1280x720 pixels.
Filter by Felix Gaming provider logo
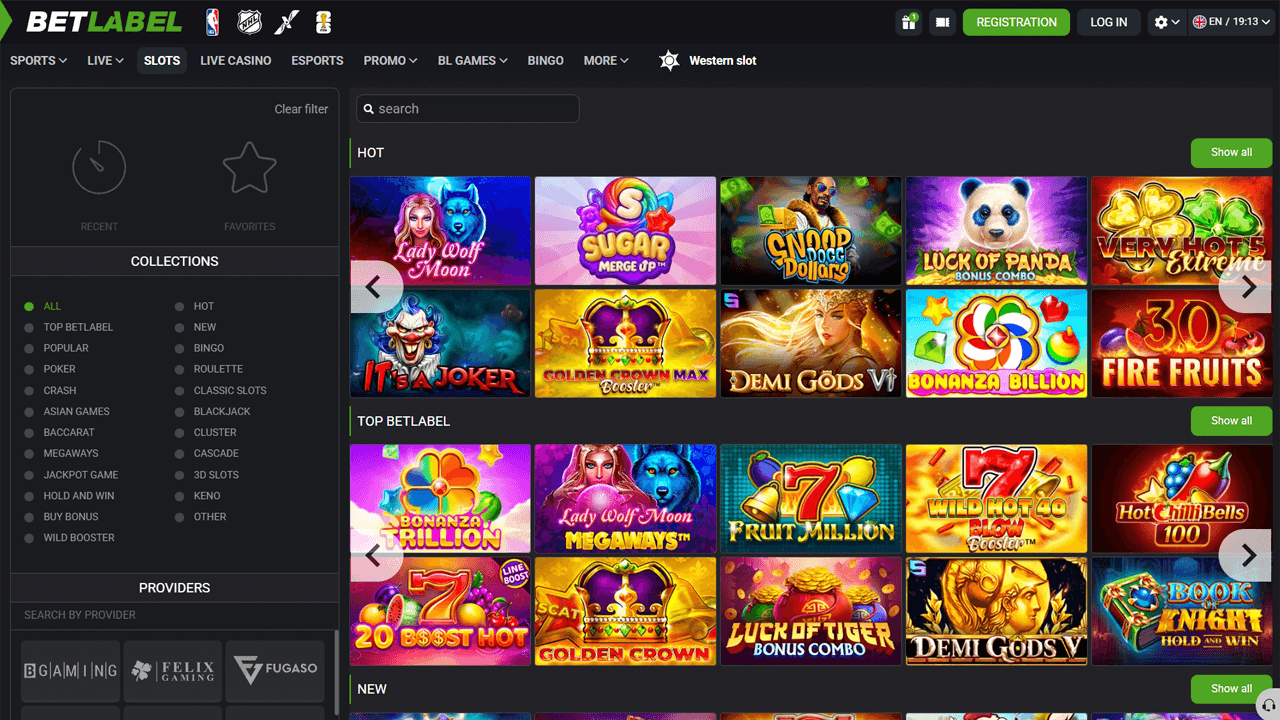pos(173,671)
